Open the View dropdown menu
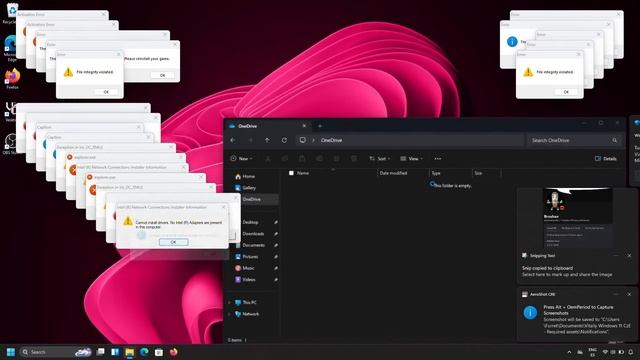This screenshot has height=360, width=640. click(411, 158)
